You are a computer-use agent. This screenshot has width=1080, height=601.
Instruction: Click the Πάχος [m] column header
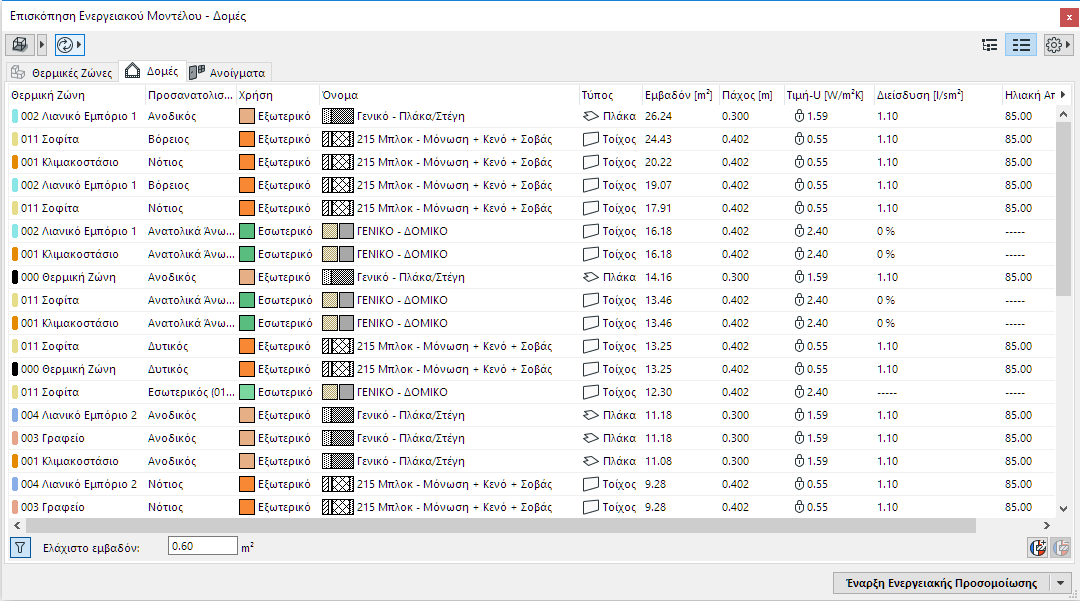coord(750,95)
